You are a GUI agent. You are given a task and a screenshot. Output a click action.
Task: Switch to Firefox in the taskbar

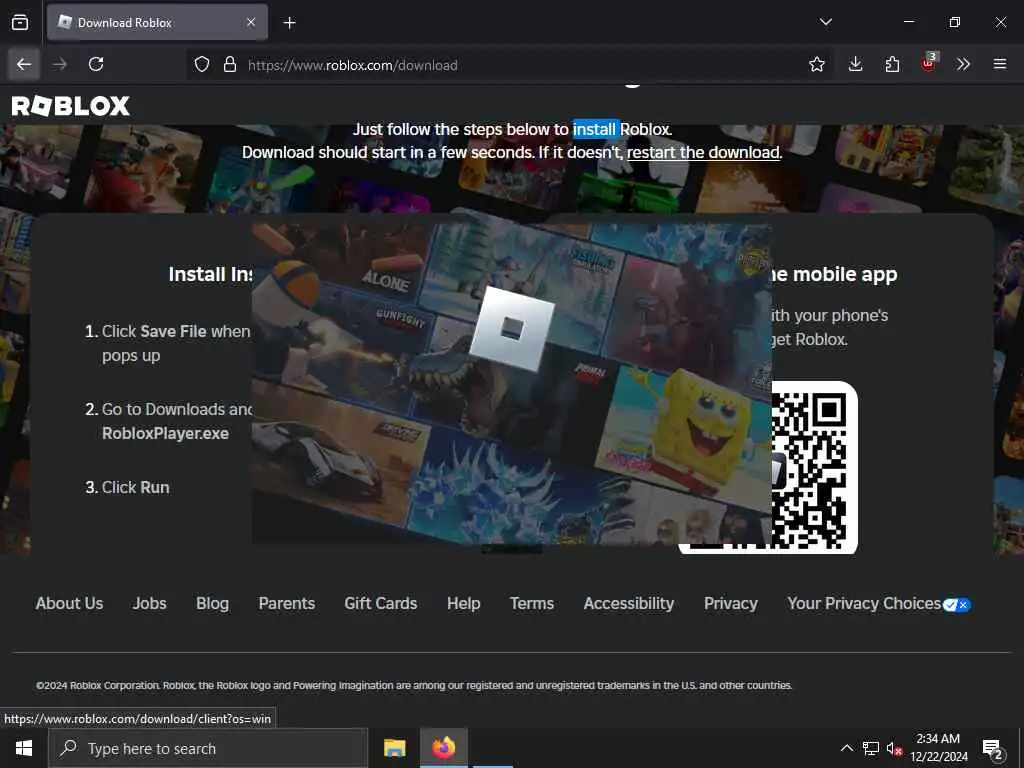point(443,748)
